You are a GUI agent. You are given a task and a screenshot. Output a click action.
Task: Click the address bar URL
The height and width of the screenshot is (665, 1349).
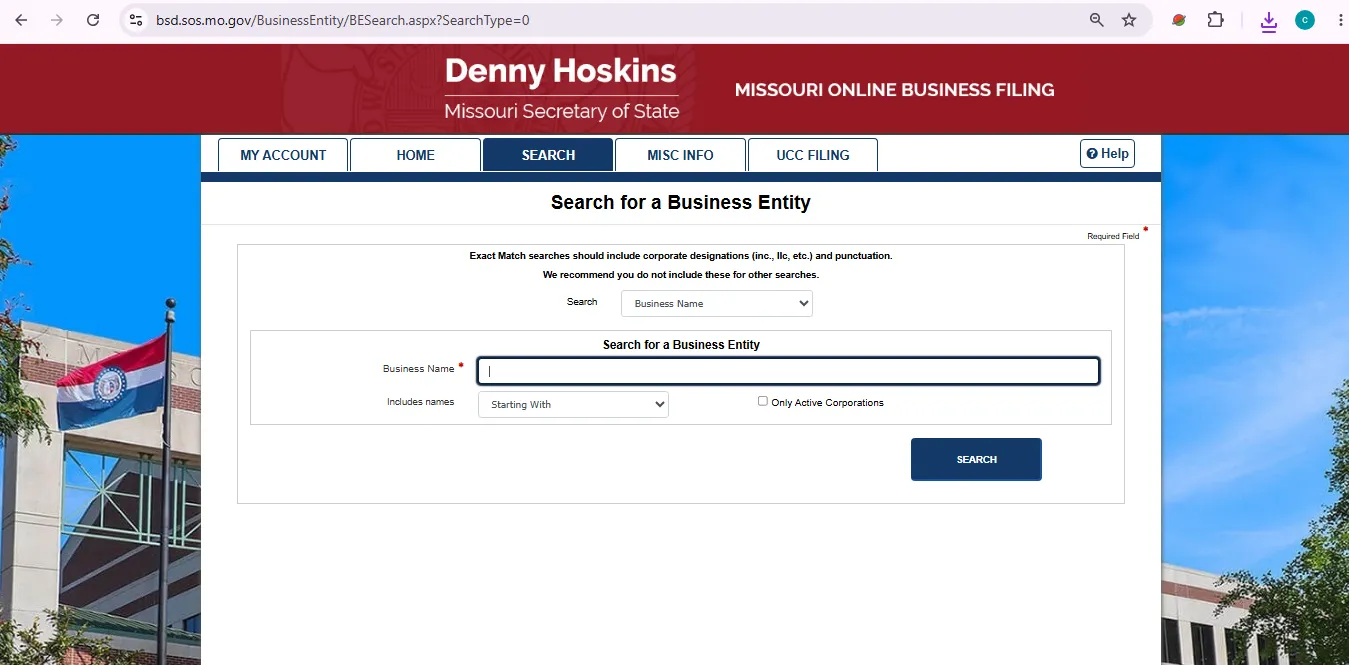[x=343, y=20]
